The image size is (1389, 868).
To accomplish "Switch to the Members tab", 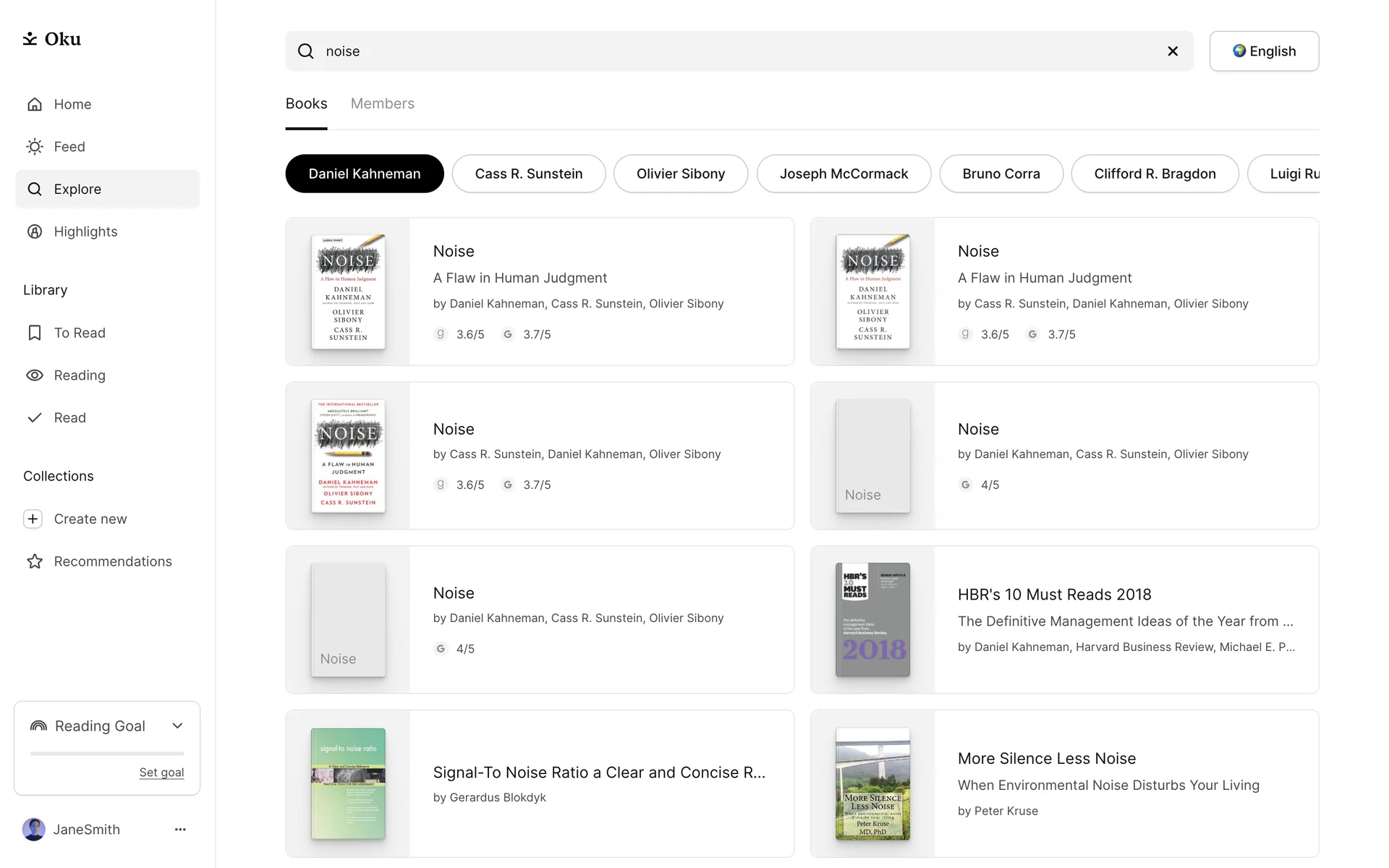I will [x=383, y=103].
